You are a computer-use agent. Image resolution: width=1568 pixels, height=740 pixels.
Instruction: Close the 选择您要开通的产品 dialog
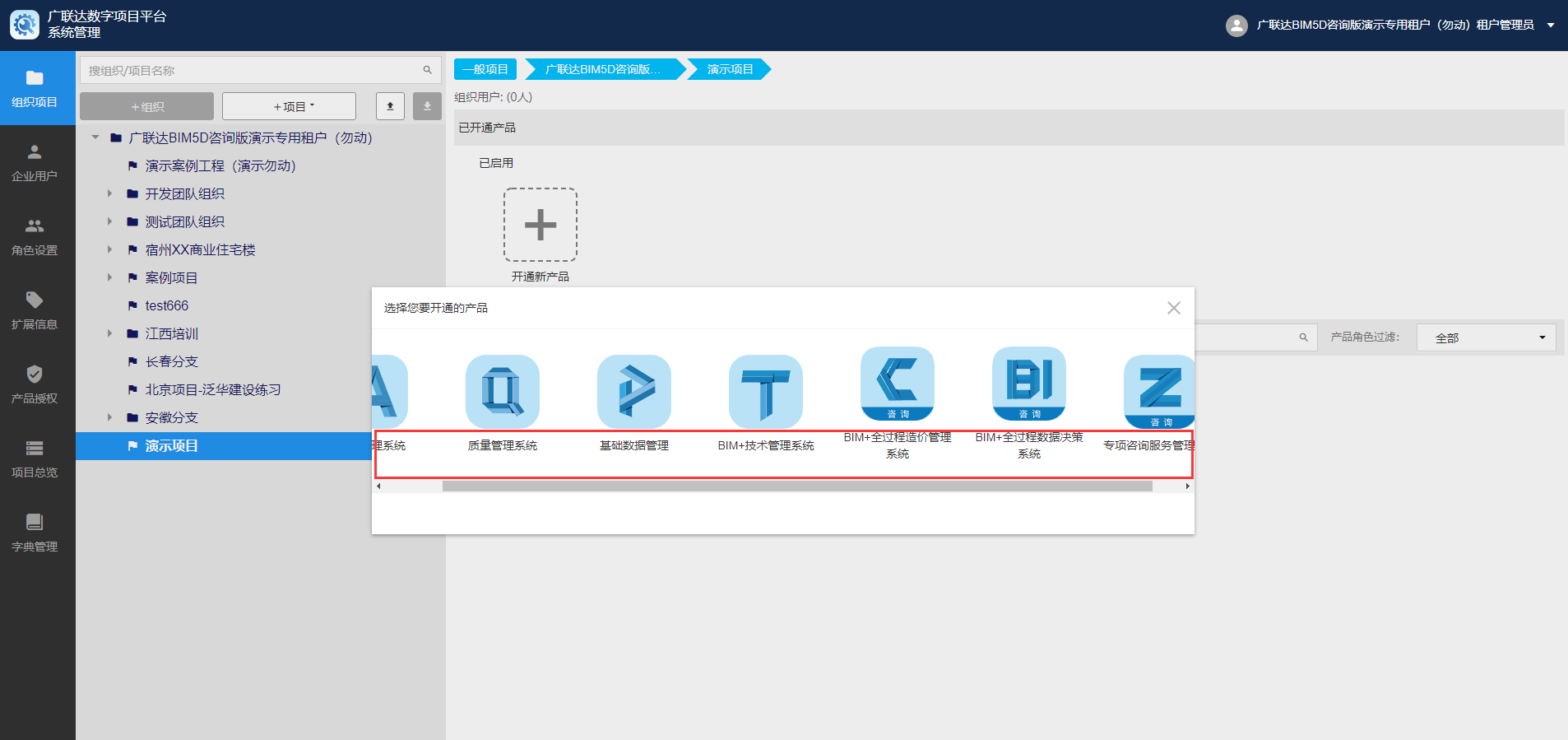coord(1174,308)
